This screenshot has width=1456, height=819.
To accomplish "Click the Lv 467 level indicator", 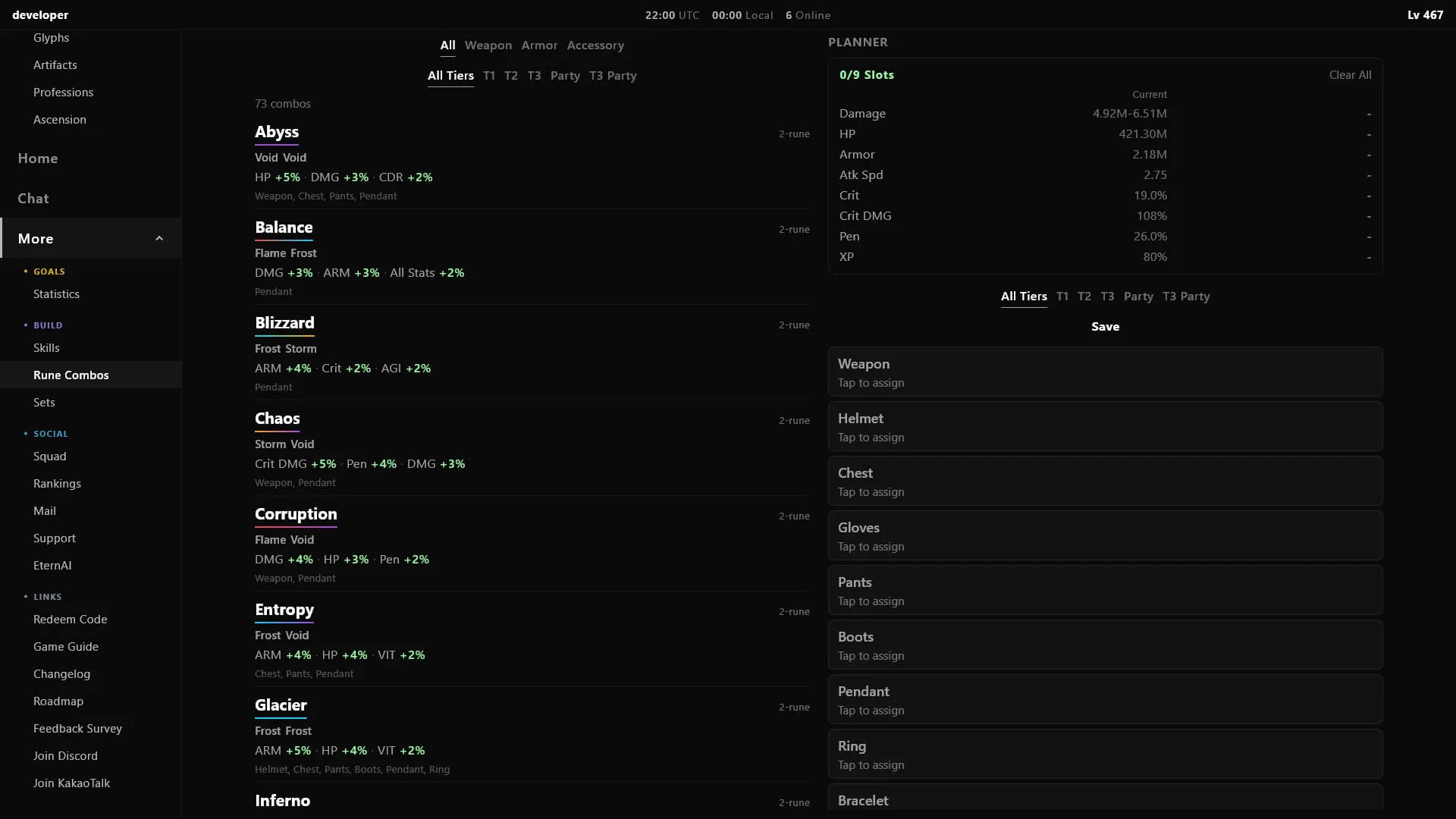I will (x=1425, y=15).
